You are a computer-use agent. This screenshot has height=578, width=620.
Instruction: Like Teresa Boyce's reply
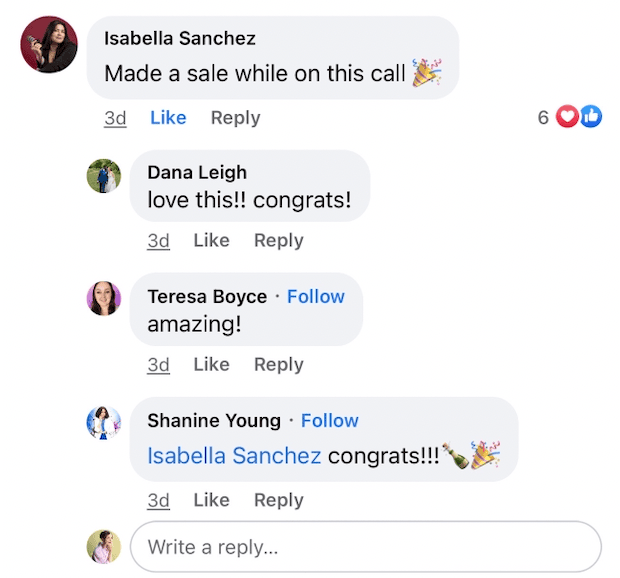click(211, 365)
